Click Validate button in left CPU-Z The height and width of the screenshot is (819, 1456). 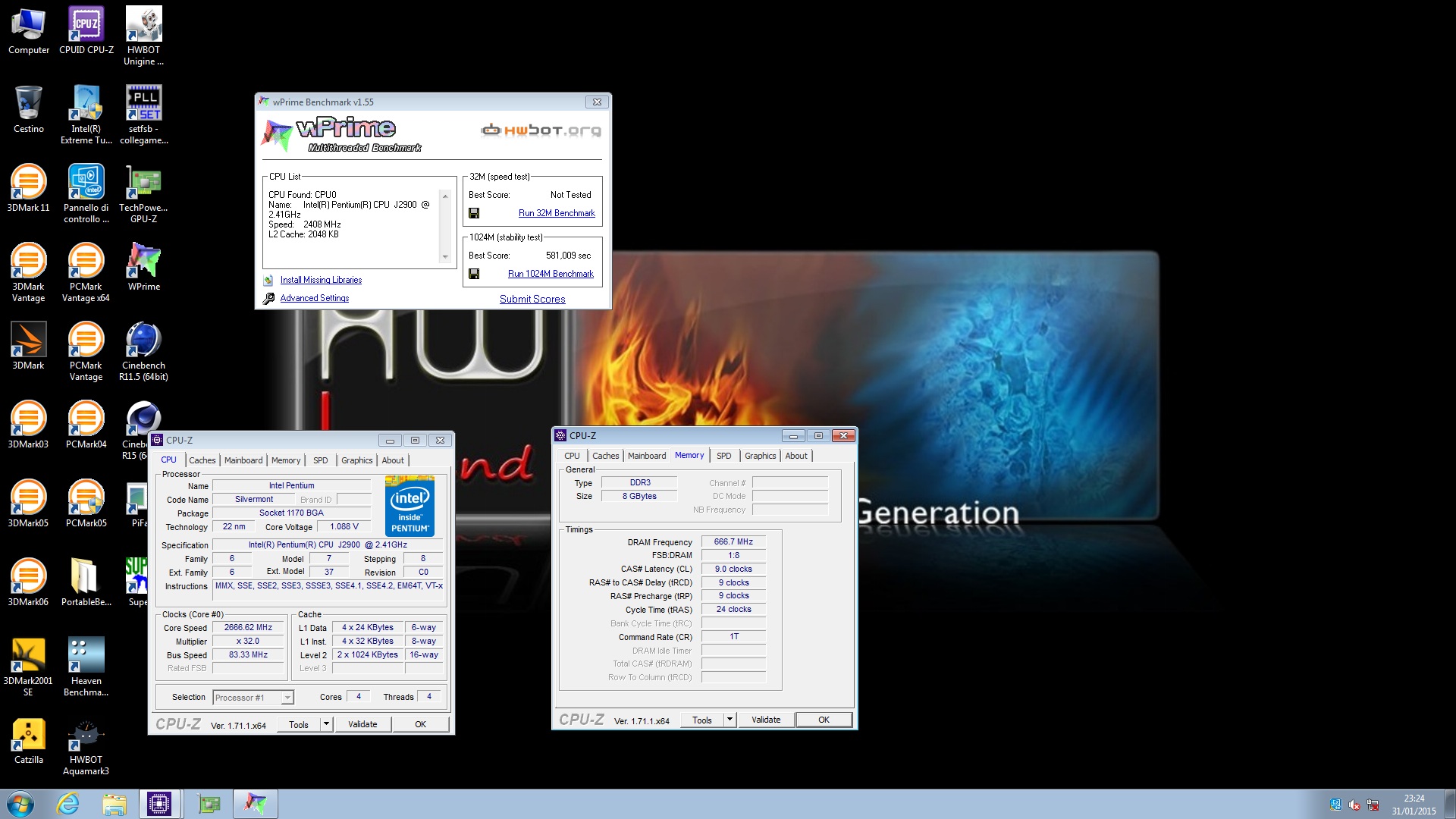point(362,724)
